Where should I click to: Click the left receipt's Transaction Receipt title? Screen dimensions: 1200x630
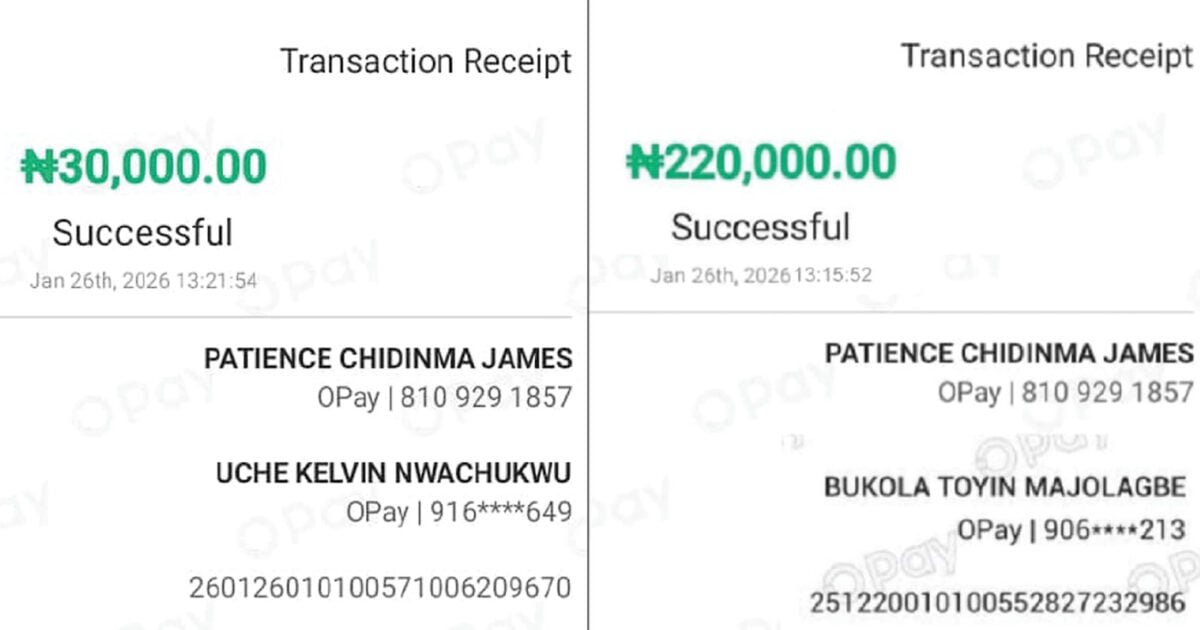point(426,61)
